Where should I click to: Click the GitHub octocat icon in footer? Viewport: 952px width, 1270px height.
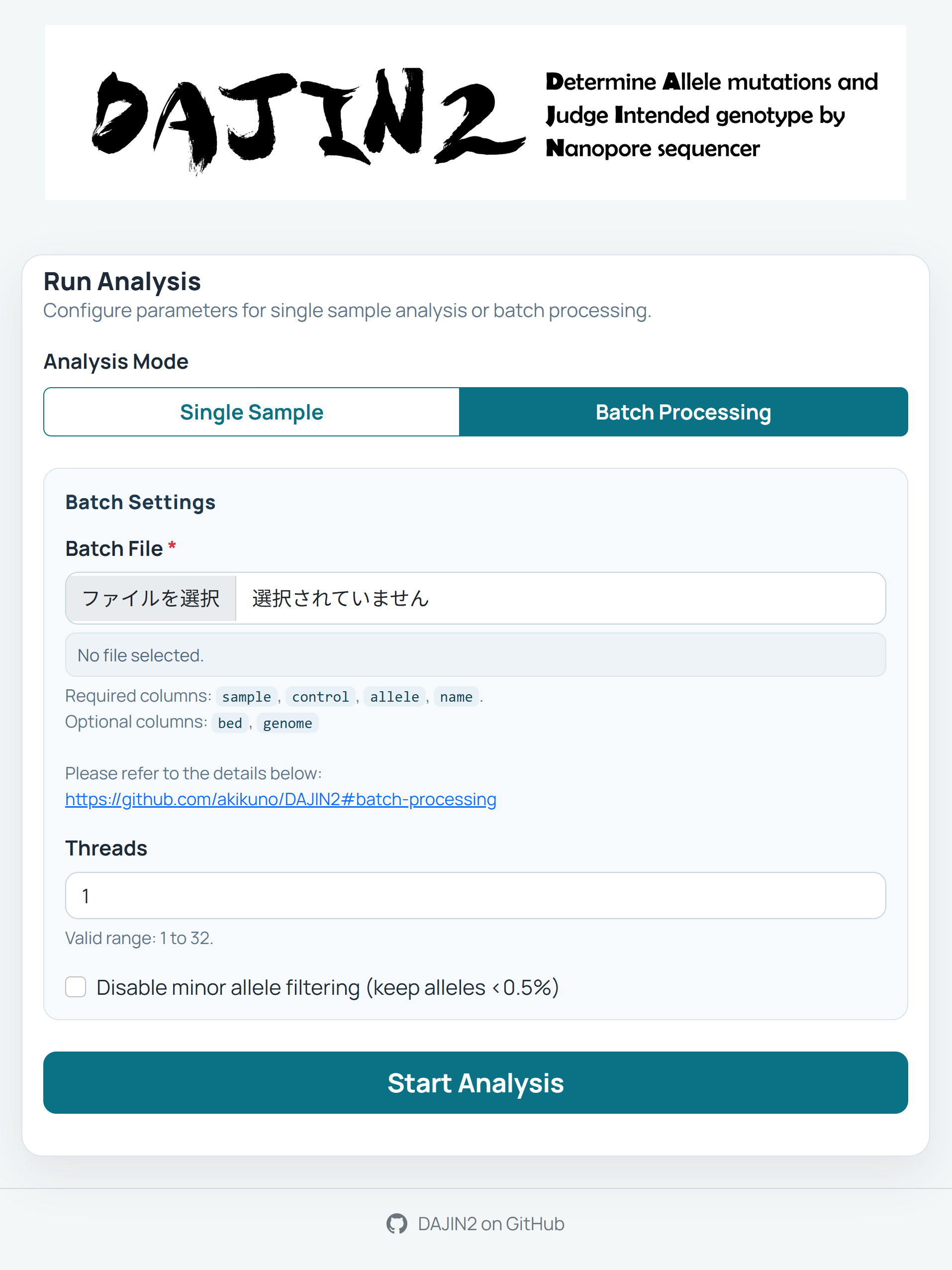(x=396, y=1224)
